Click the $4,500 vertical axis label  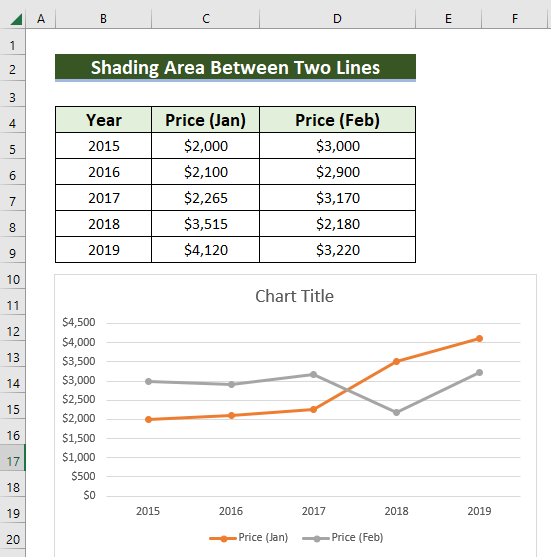79,323
